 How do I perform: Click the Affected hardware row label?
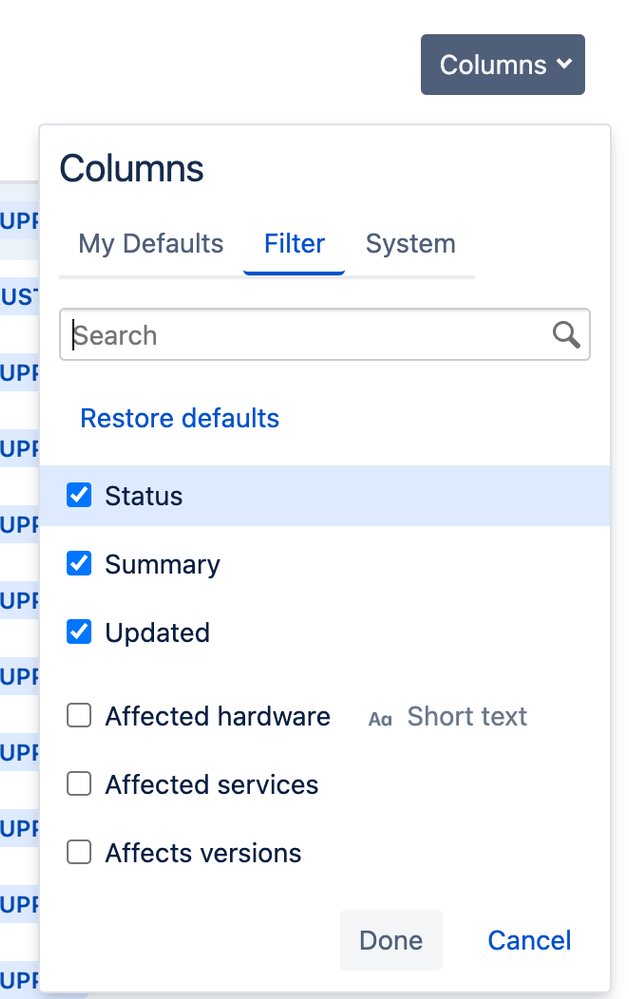tap(217, 716)
